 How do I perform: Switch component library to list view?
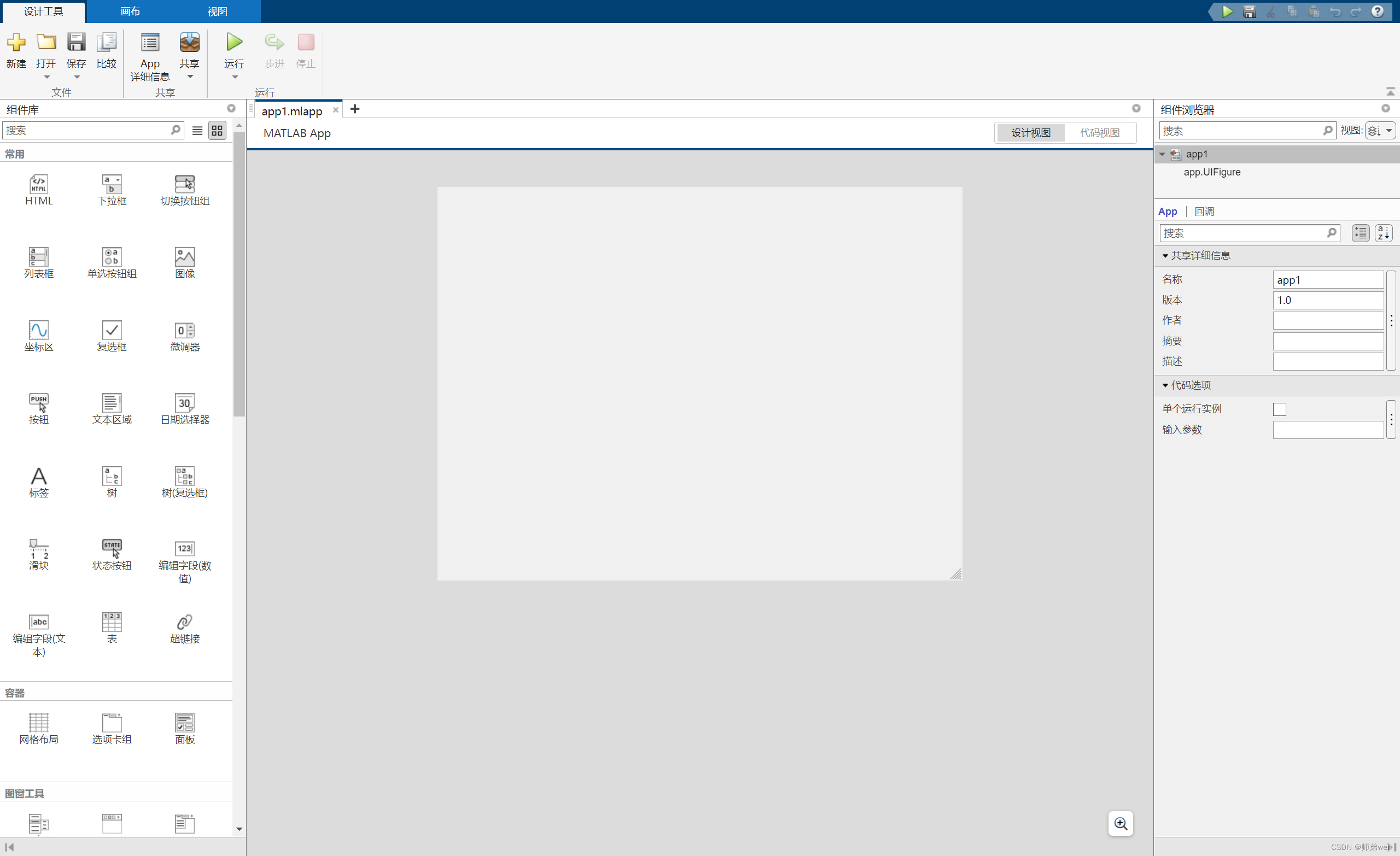tap(196, 130)
